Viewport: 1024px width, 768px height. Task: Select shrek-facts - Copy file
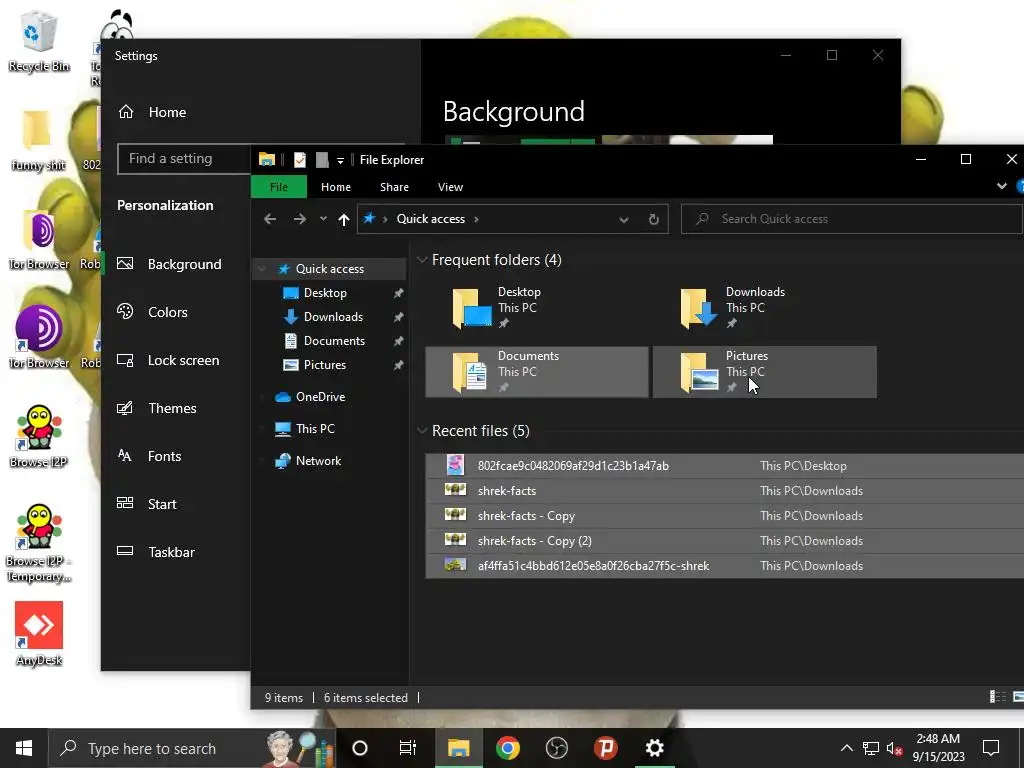pos(725,516)
